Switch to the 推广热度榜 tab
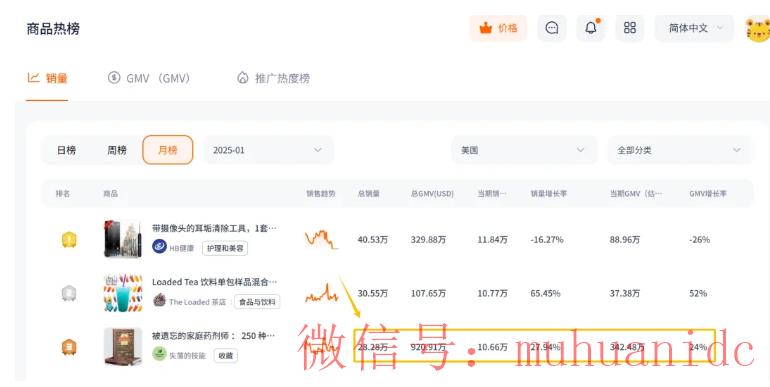This screenshot has height=387, width=770. (274, 78)
